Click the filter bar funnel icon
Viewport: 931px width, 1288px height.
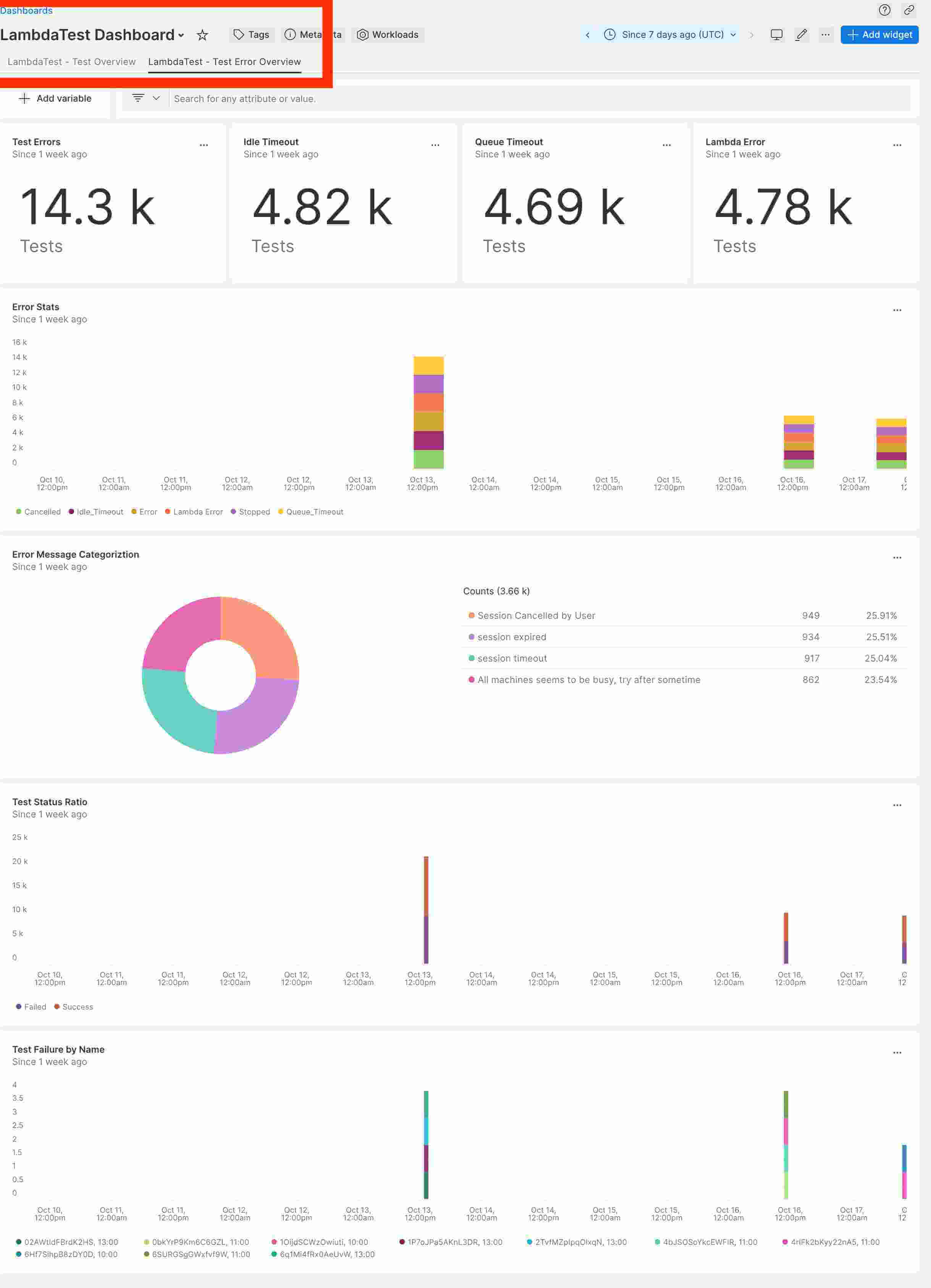point(138,98)
